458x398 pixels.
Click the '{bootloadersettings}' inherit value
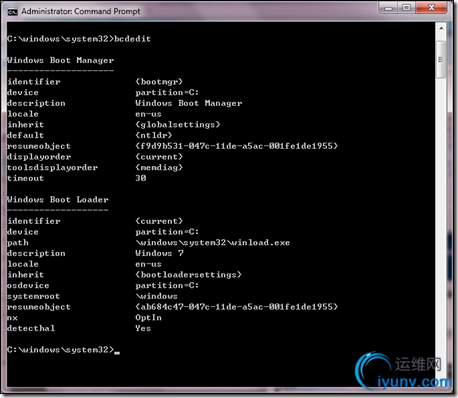[188, 275]
